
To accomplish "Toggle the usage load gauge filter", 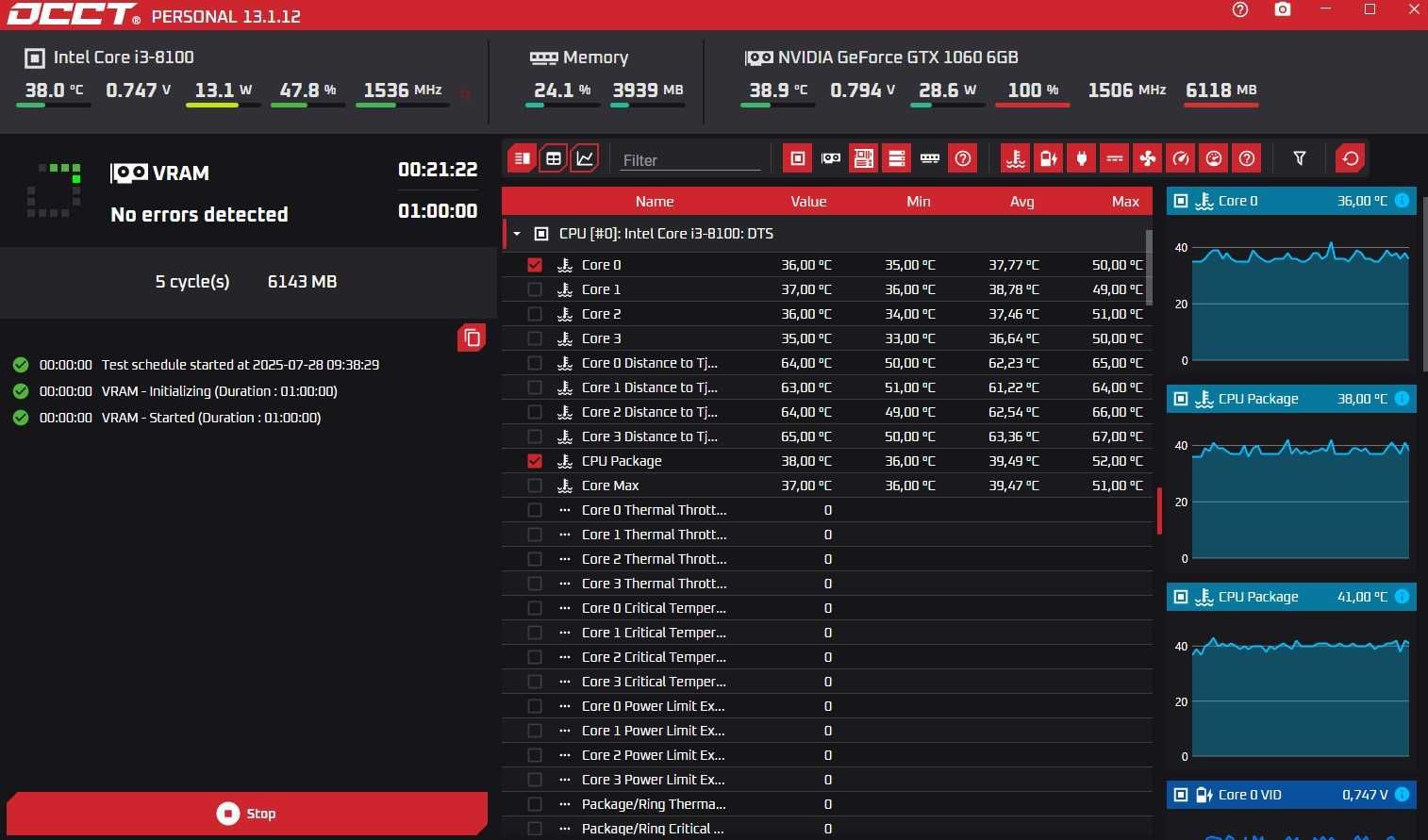I will [x=1214, y=158].
